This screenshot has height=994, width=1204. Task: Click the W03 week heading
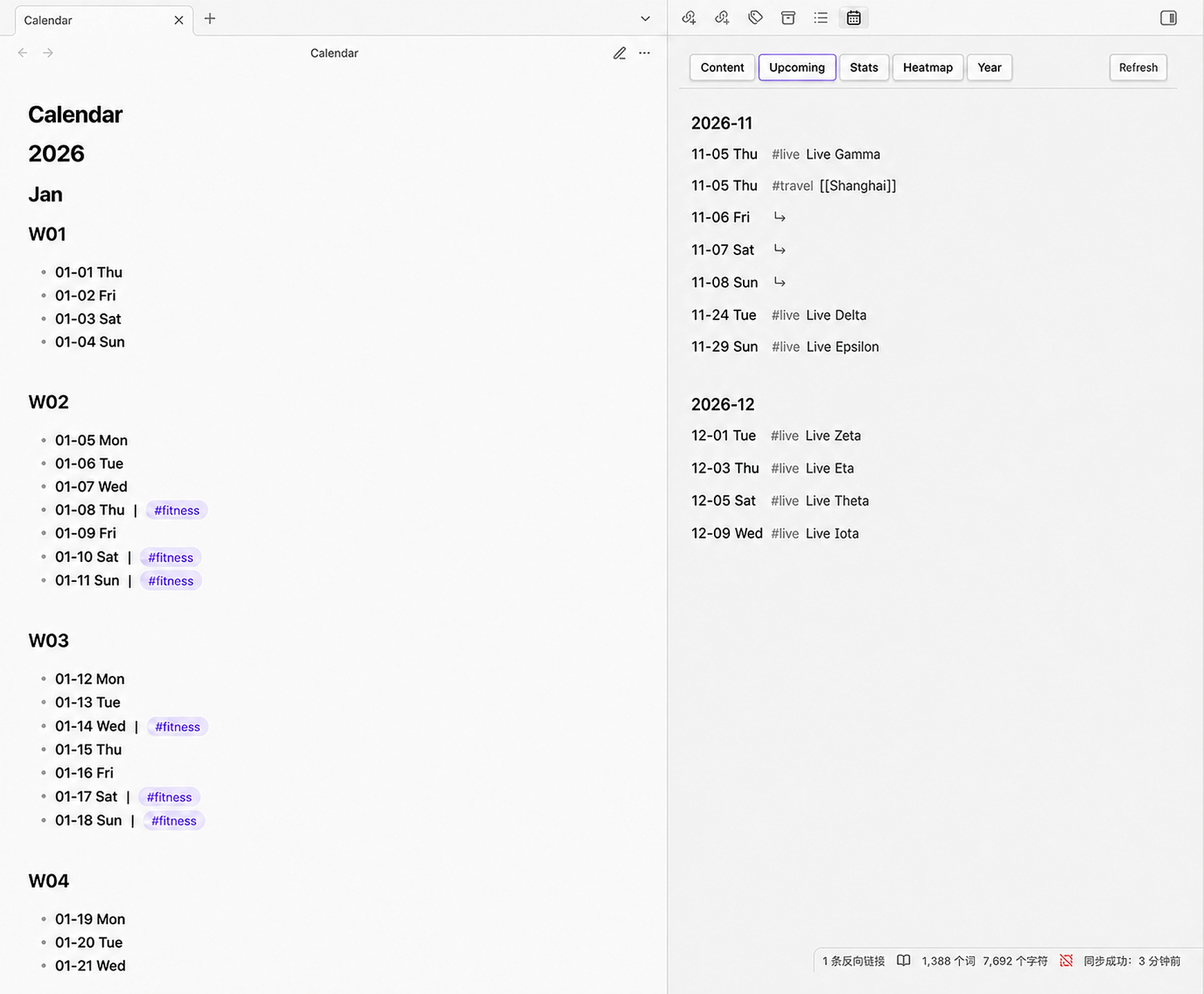(48, 641)
